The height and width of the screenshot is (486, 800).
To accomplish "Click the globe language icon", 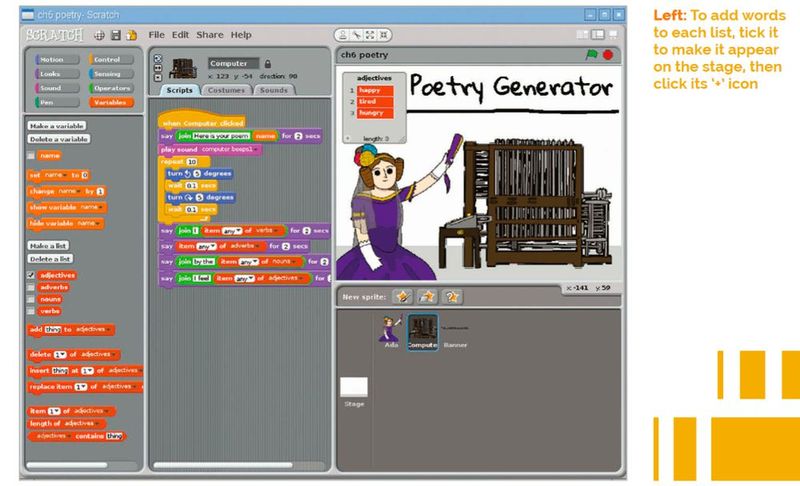I will pos(99,35).
